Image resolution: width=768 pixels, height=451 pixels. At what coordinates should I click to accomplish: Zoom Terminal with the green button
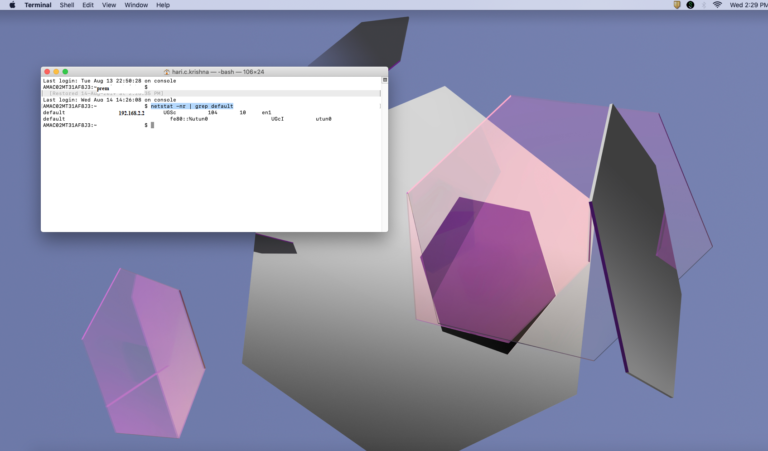[65, 71]
